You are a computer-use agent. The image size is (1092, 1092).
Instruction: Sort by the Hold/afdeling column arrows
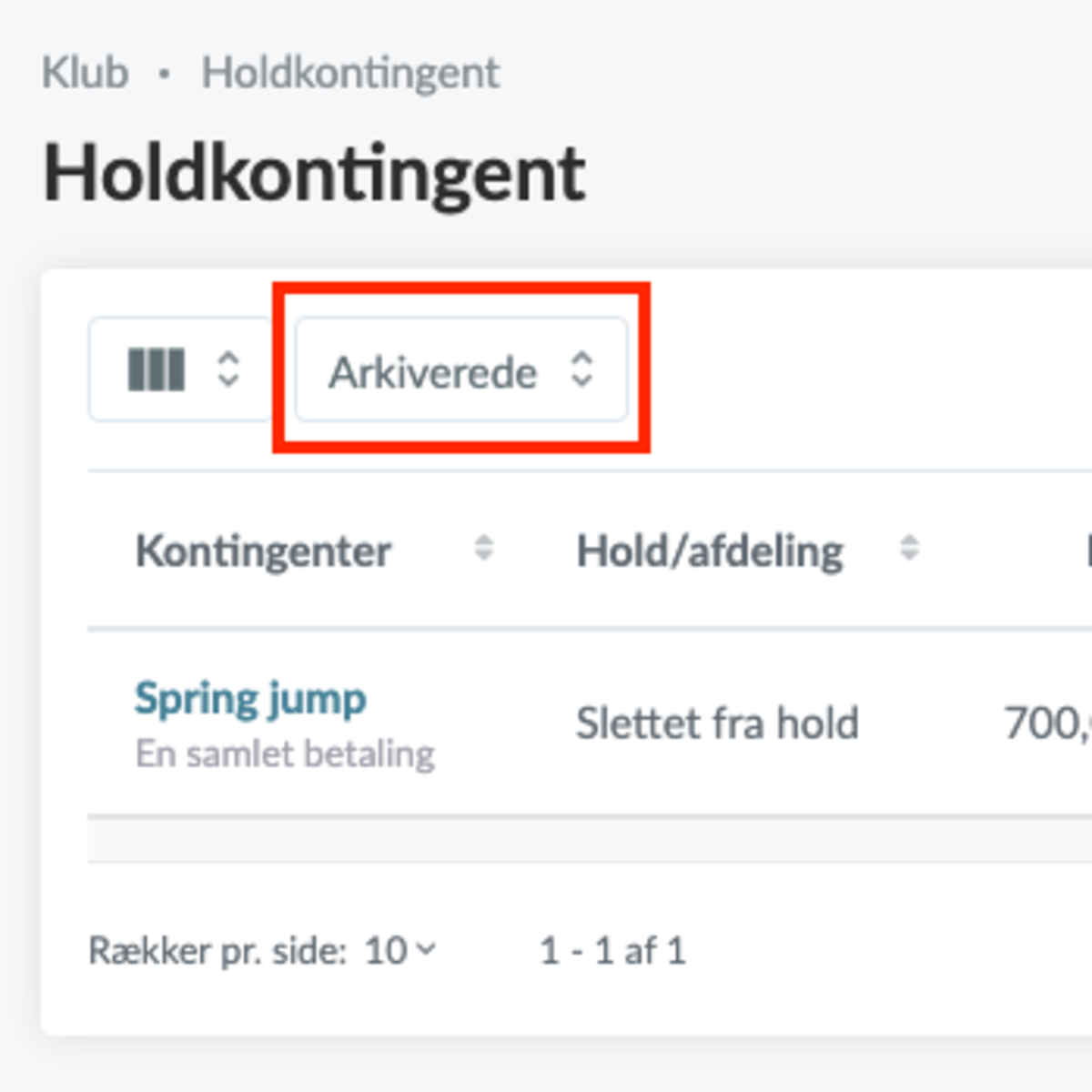pyautogui.click(x=909, y=548)
